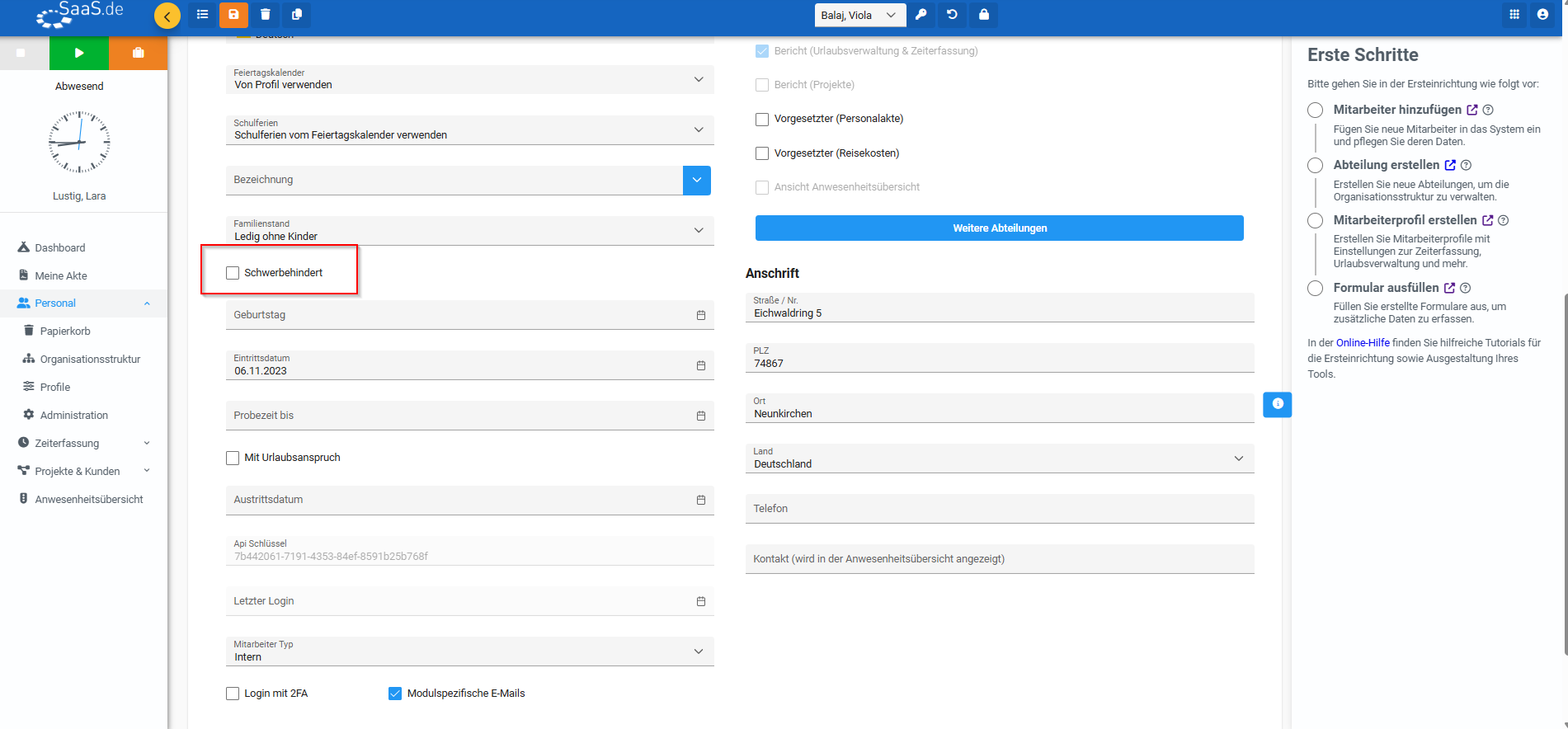The image size is (1568, 729).
Task: Open the apps grid icon top right
Action: tap(1514, 14)
